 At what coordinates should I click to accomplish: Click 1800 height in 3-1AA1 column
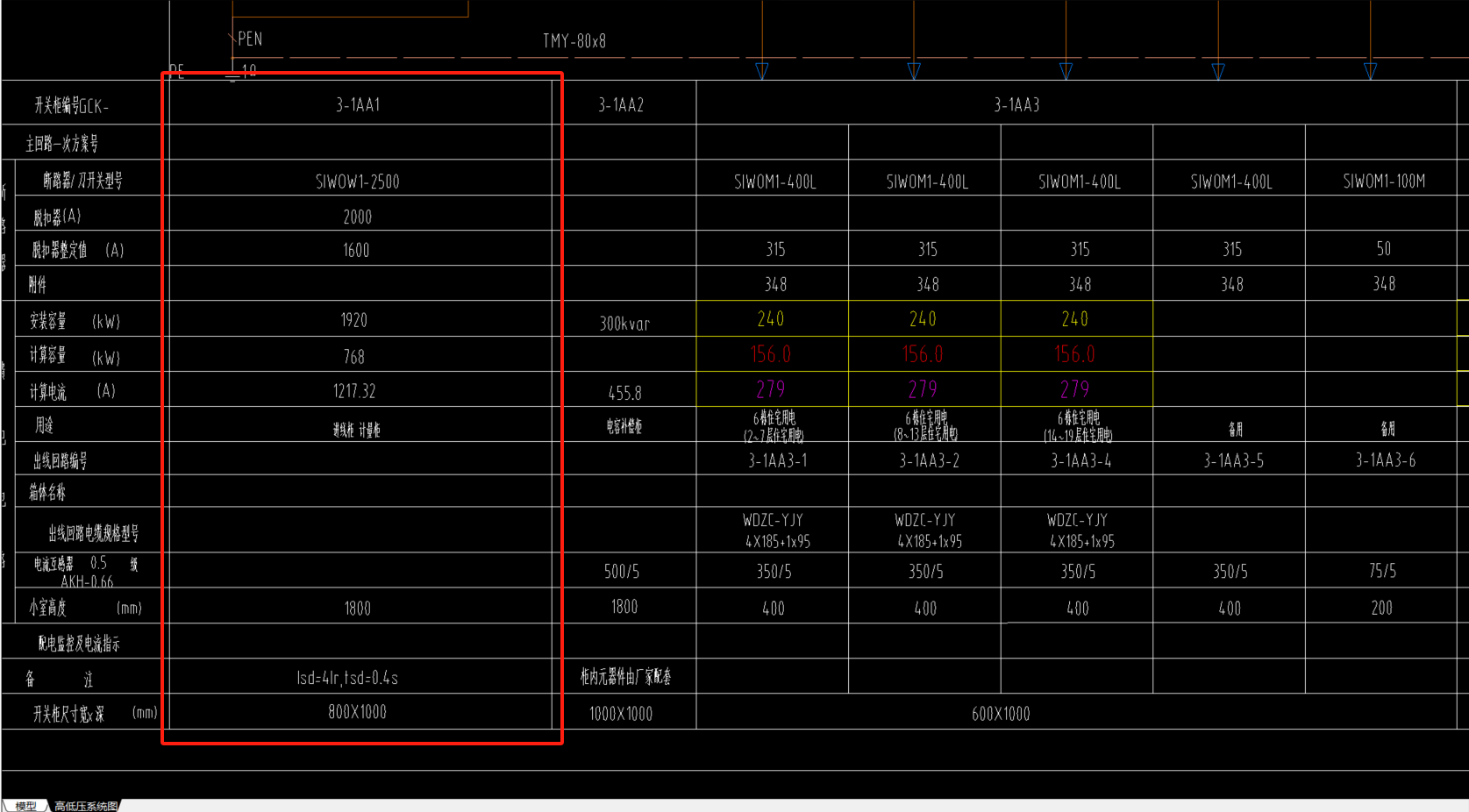(357, 609)
